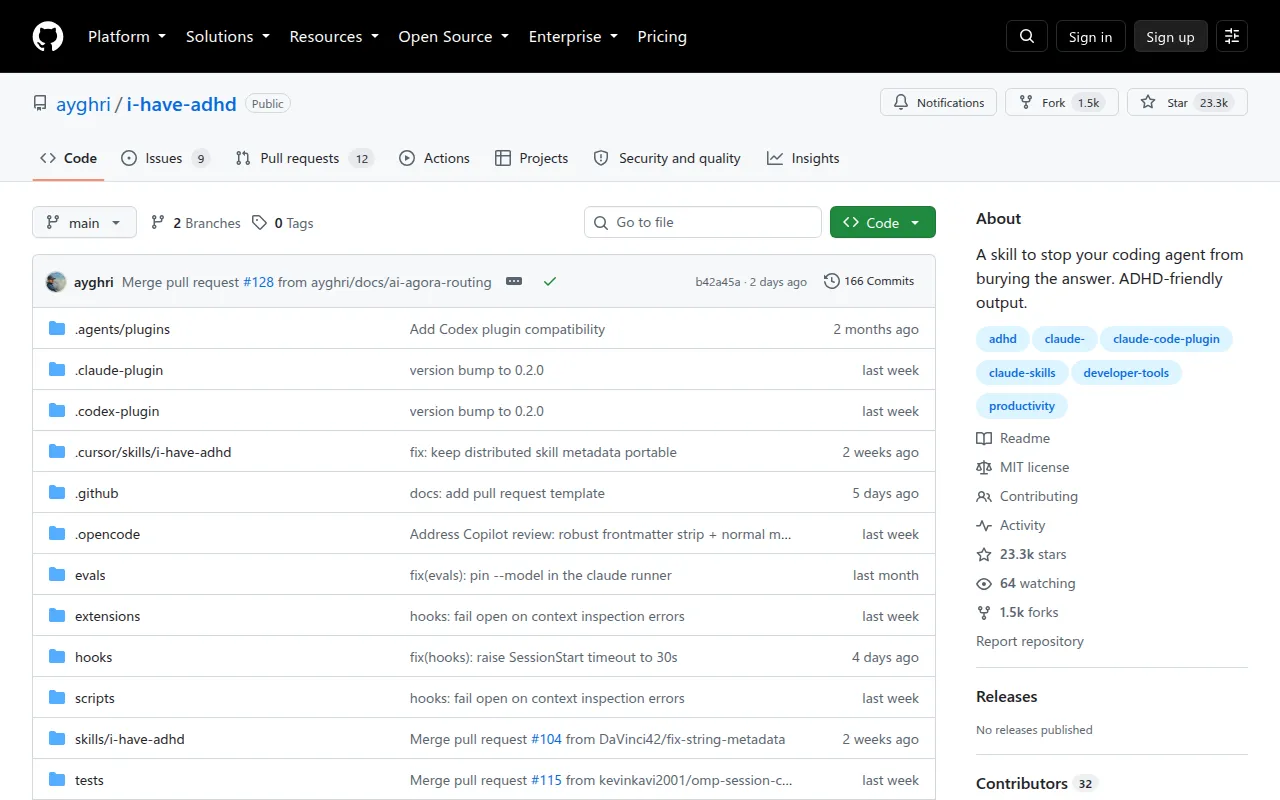Expand the commit message ellipsis
The width and height of the screenshot is (1280, 800).
coord(514,282)
